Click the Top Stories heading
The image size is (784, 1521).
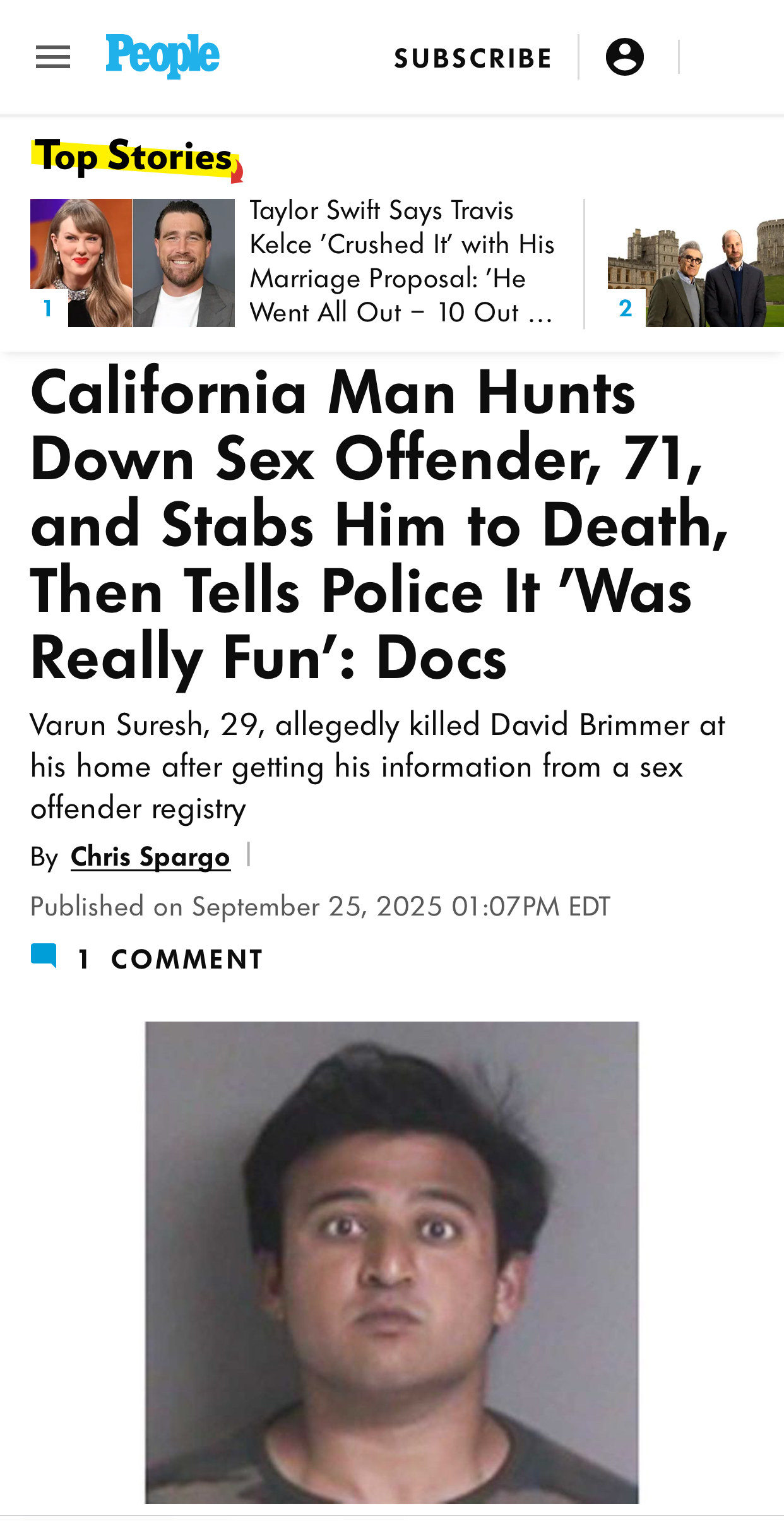pos(133,157)
